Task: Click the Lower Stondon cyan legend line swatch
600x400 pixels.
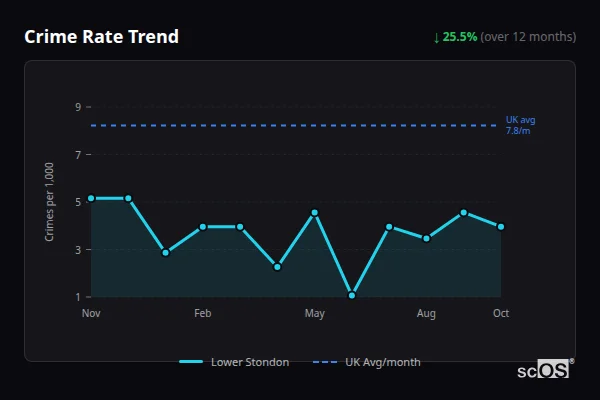Action: [x=191, y=362]
